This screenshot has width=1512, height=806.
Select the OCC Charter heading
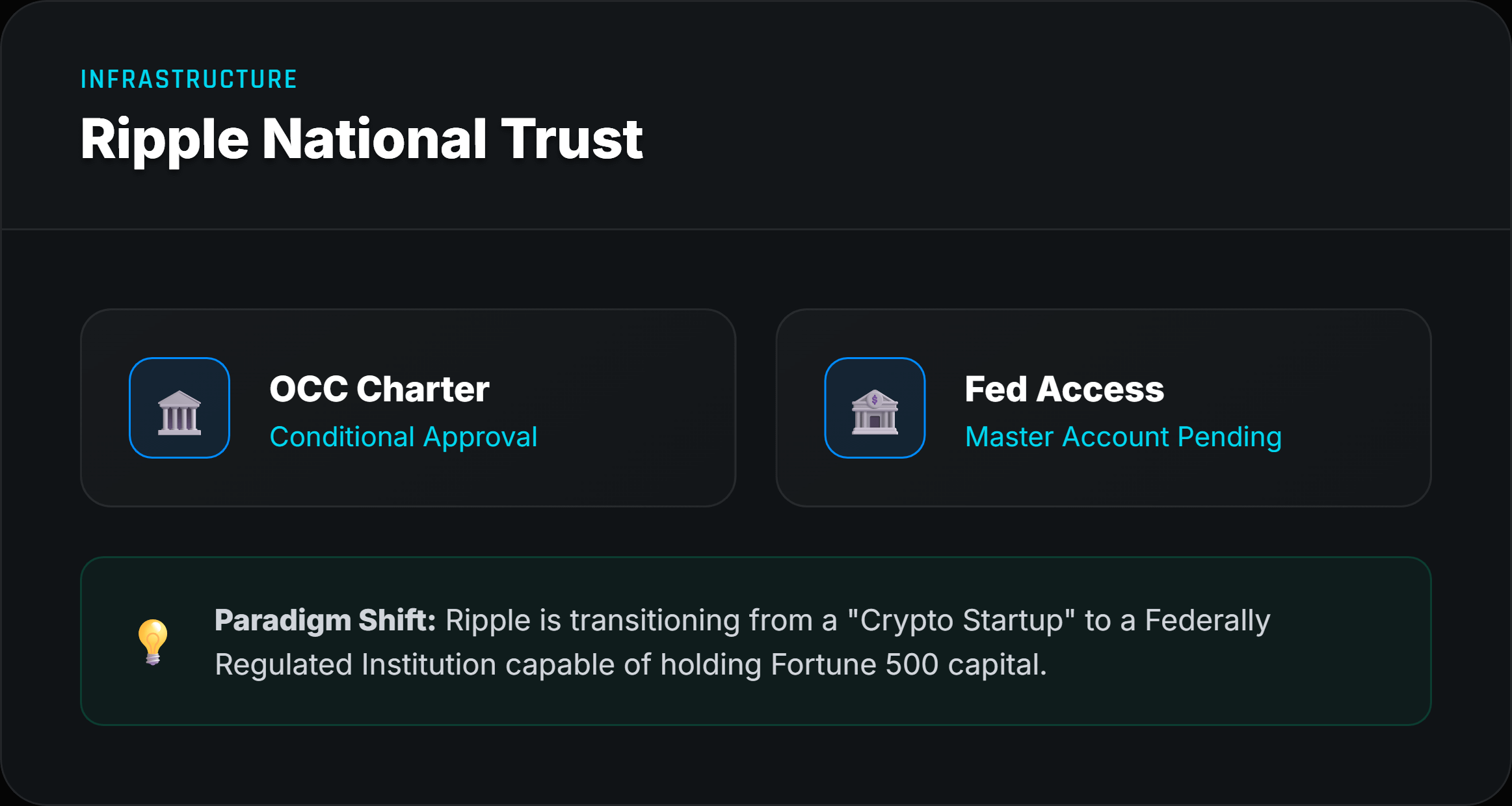point(379,389)
